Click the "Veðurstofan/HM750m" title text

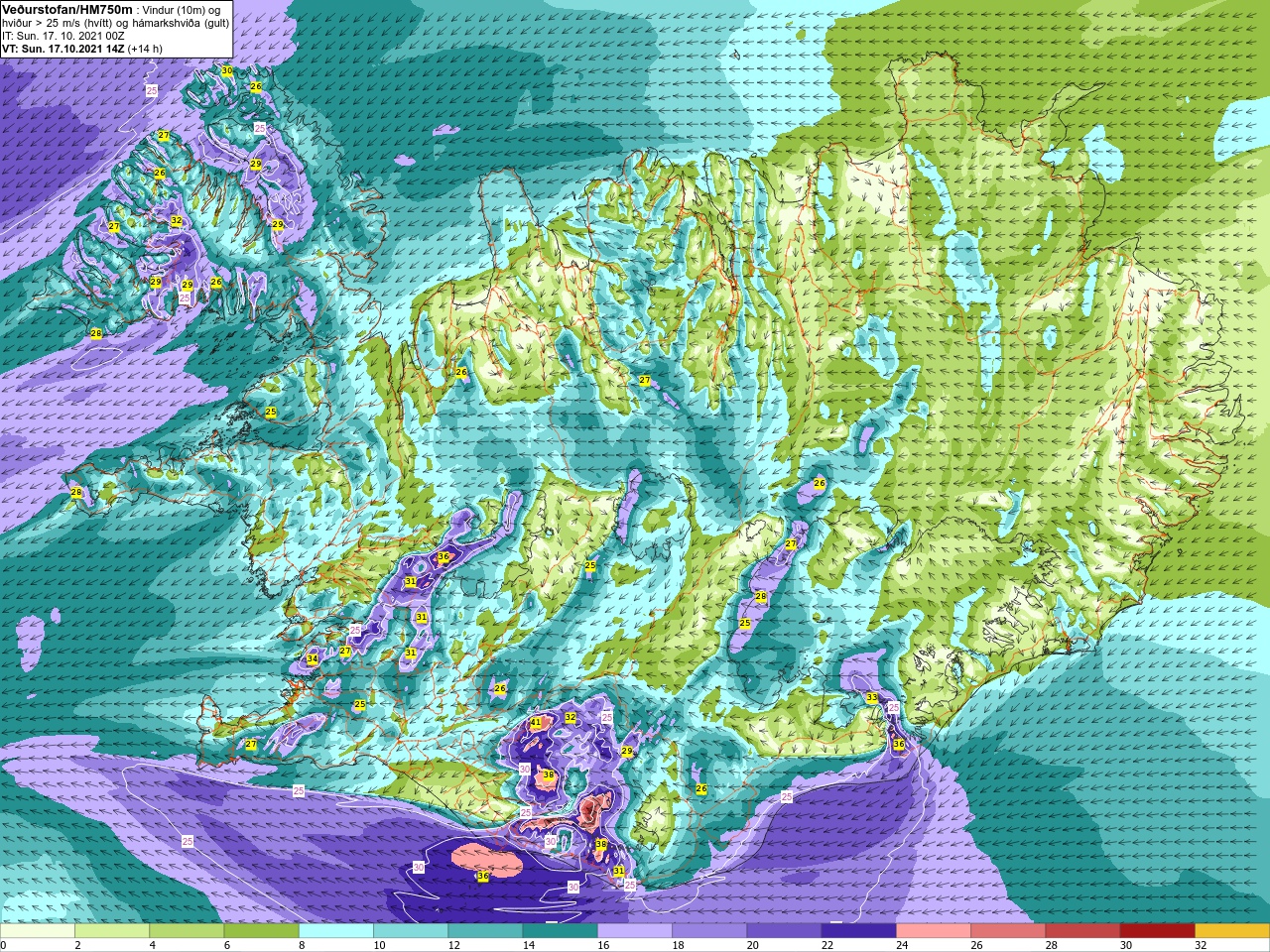[66, 9]
